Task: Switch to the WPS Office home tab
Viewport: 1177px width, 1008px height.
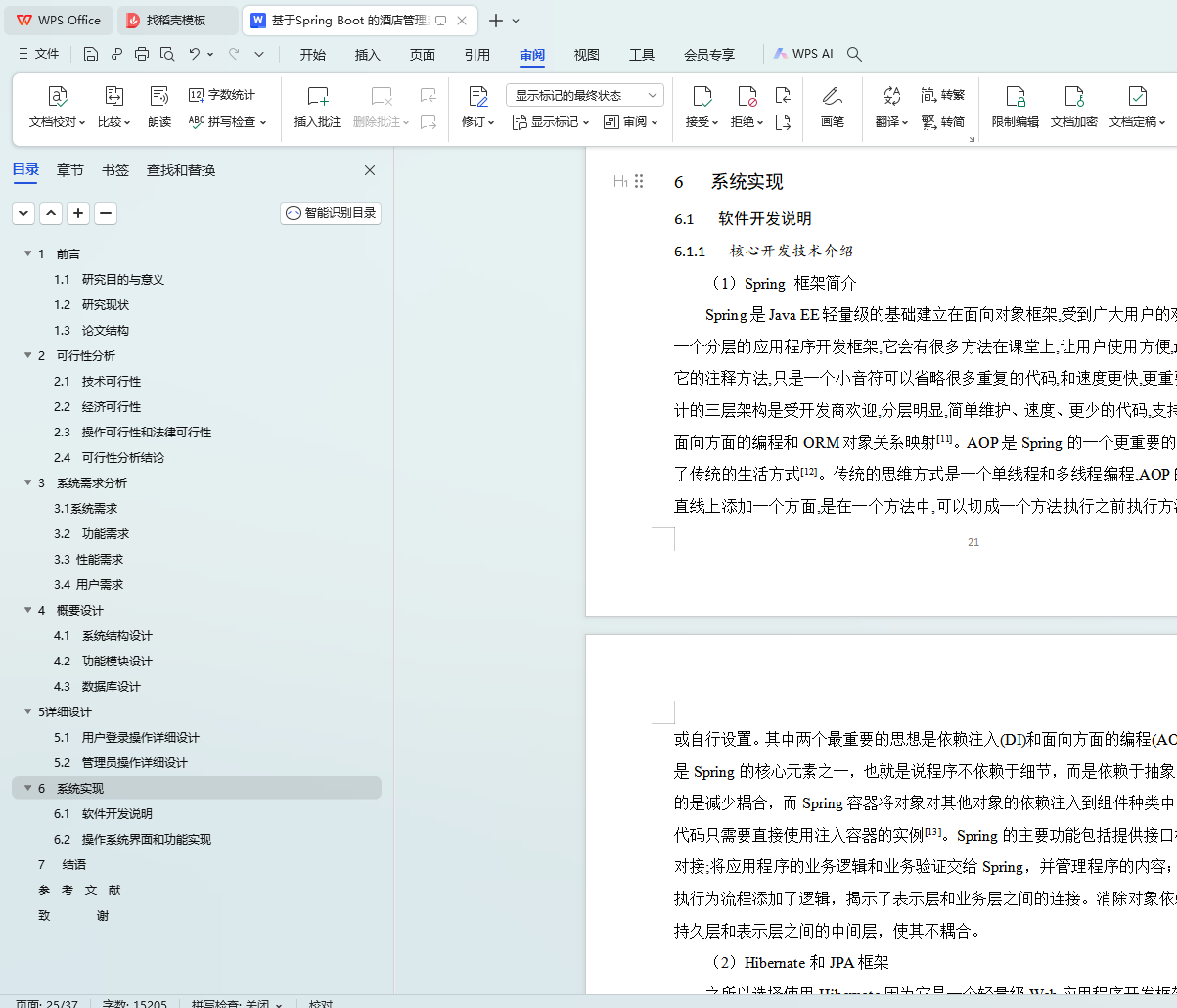Action: (59, 21)
